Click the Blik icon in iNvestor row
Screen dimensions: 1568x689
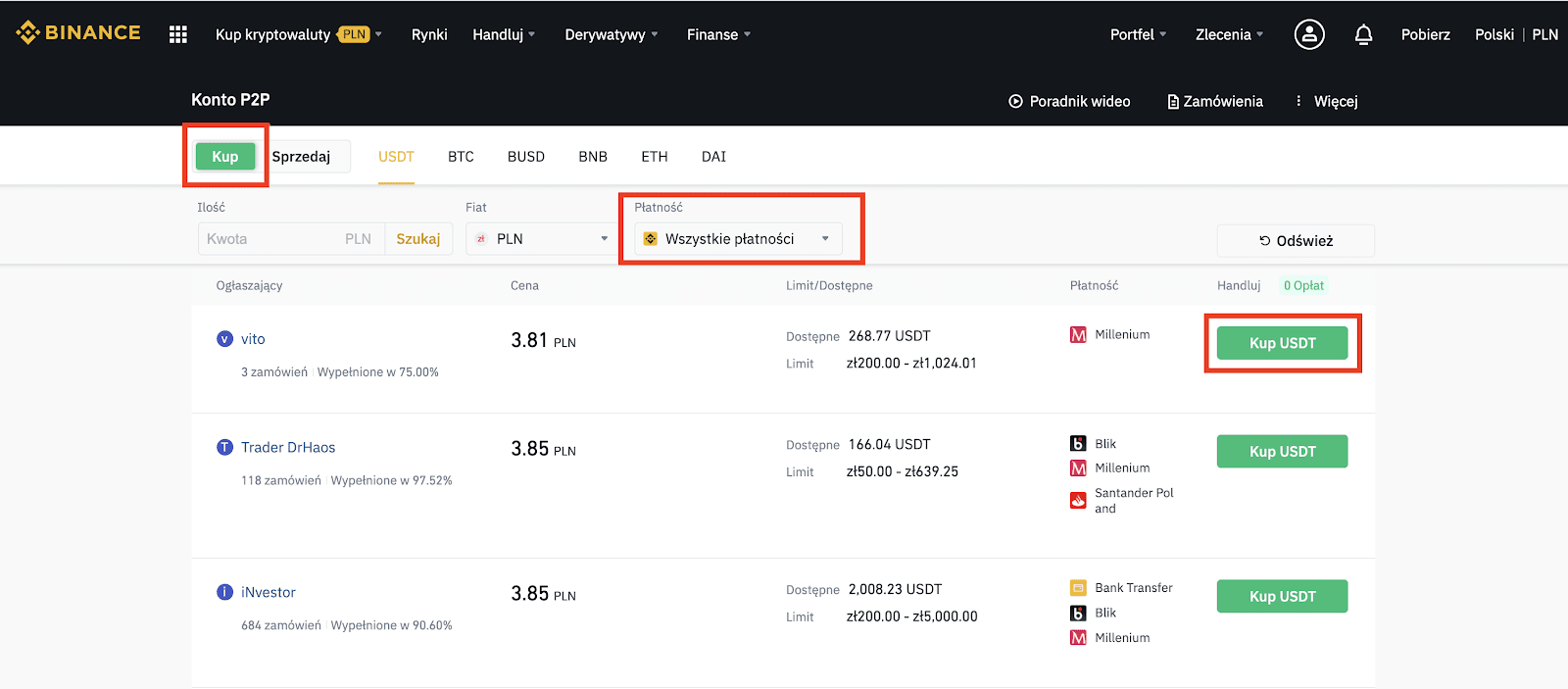tap(1078, 613)
